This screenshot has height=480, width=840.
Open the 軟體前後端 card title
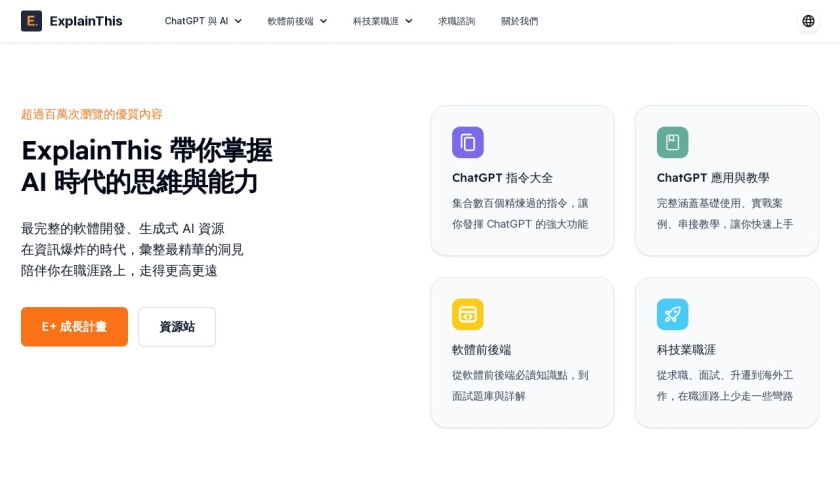(481, 350)
